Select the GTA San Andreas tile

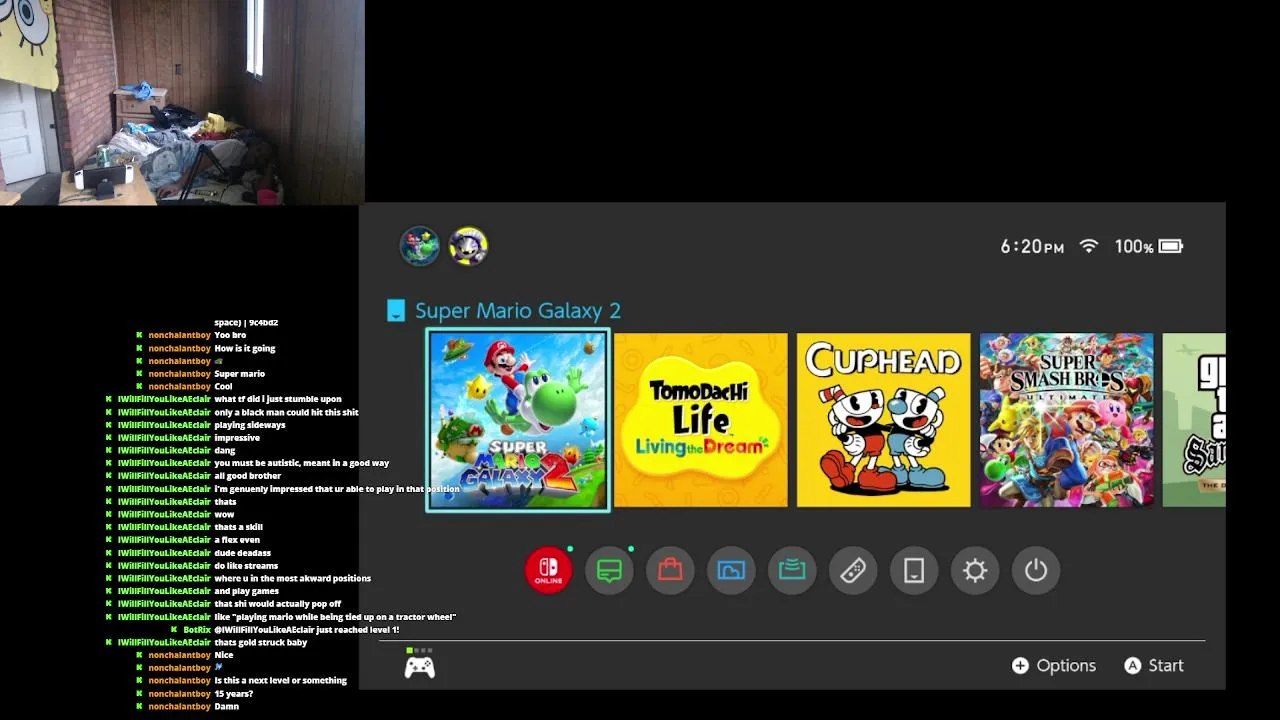coord(1194,420)
